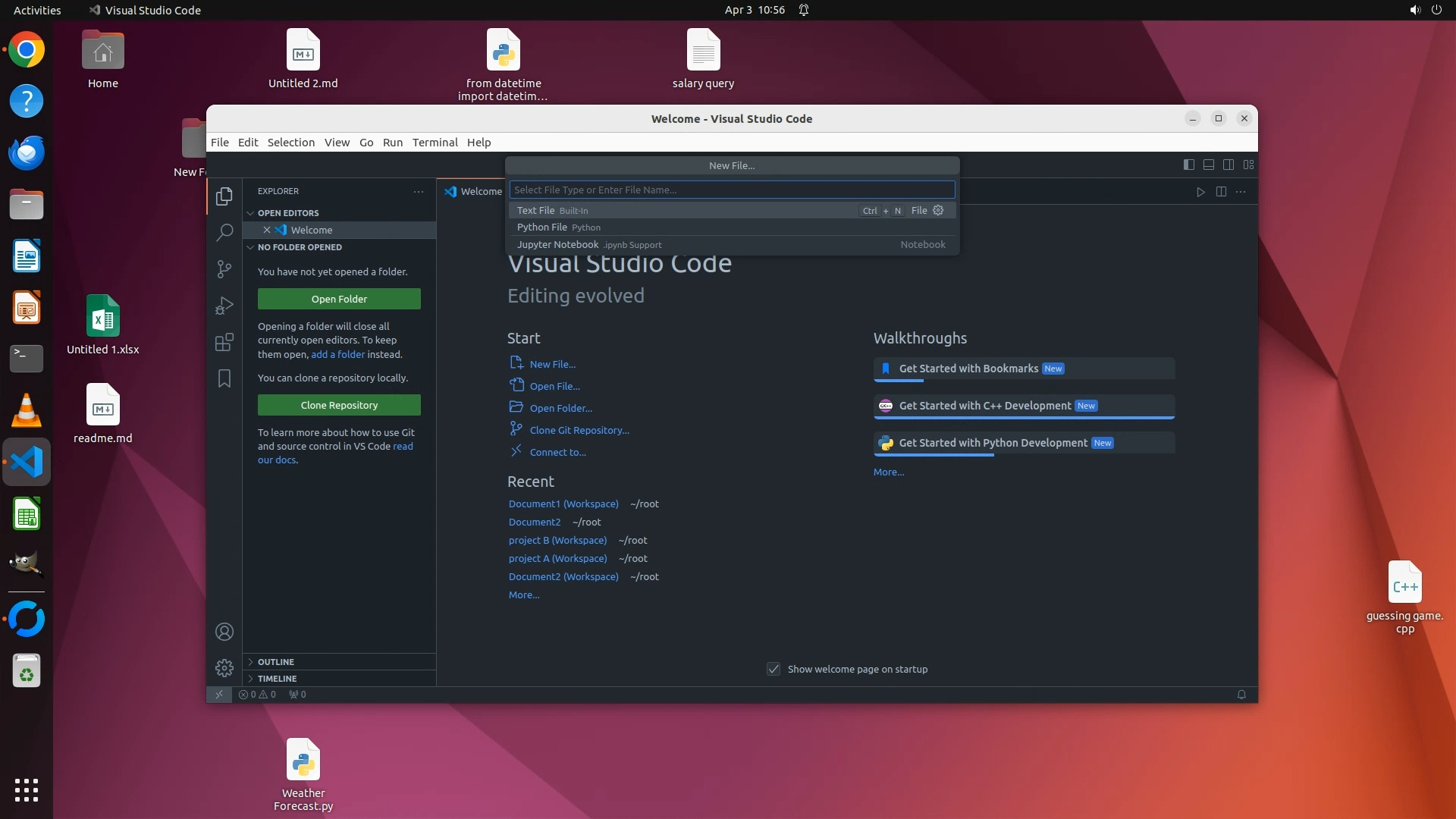Viewport: 1456px width, 819px height.
Task: Open the Clone Git Repository link
Action: pos(579,430)
